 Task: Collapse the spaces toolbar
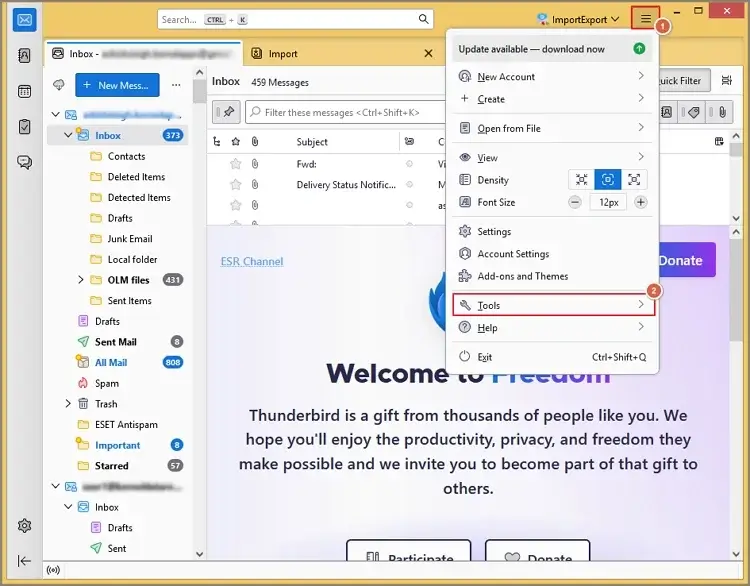(25, 561)
